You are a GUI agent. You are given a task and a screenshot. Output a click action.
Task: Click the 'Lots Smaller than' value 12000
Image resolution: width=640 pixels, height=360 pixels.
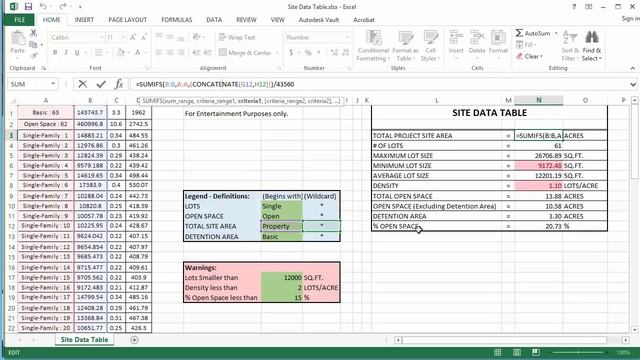point(282,278)
